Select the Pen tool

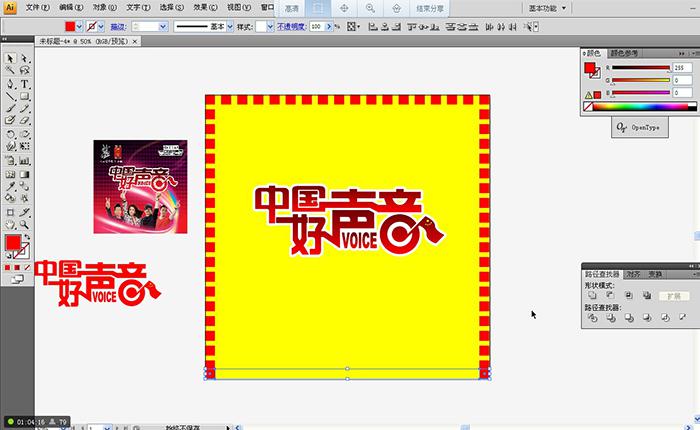[x=10, y=84]
